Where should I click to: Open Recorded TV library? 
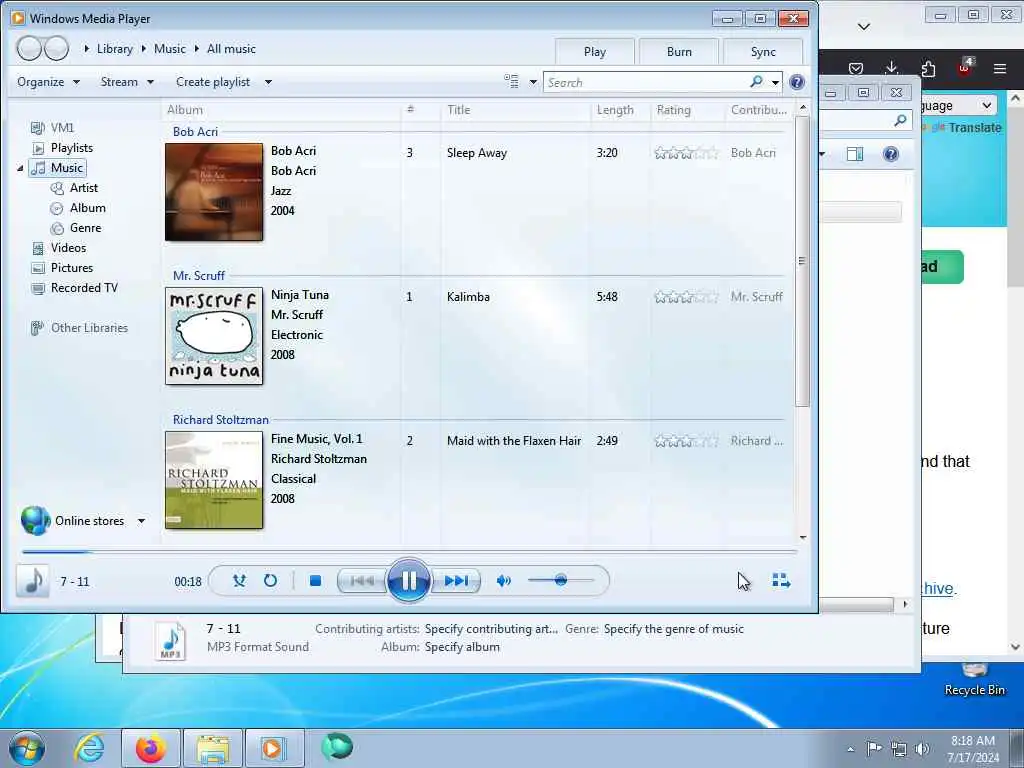pos(75,288)
